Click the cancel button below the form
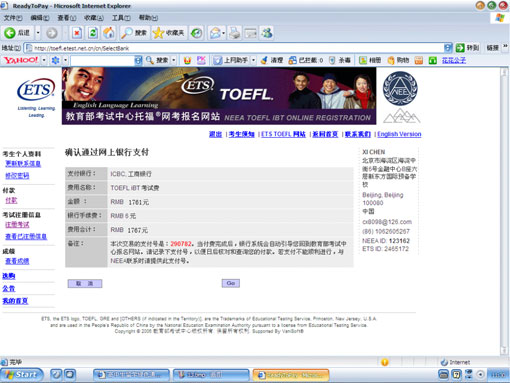The image size is (510, 383). tap(85, 283)
